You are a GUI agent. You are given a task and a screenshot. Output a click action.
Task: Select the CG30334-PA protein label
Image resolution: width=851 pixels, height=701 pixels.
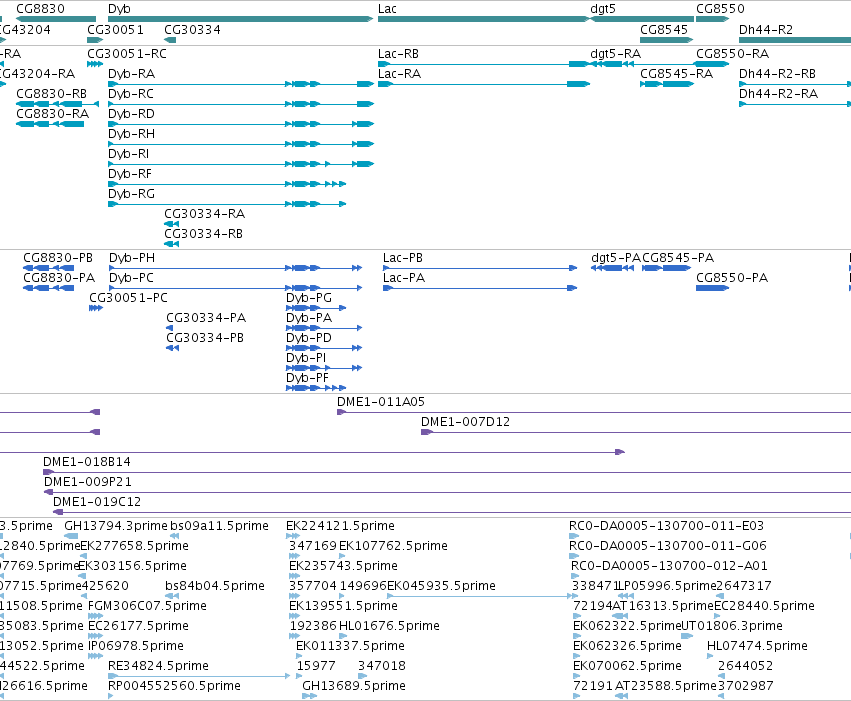(x=206, y=318)
